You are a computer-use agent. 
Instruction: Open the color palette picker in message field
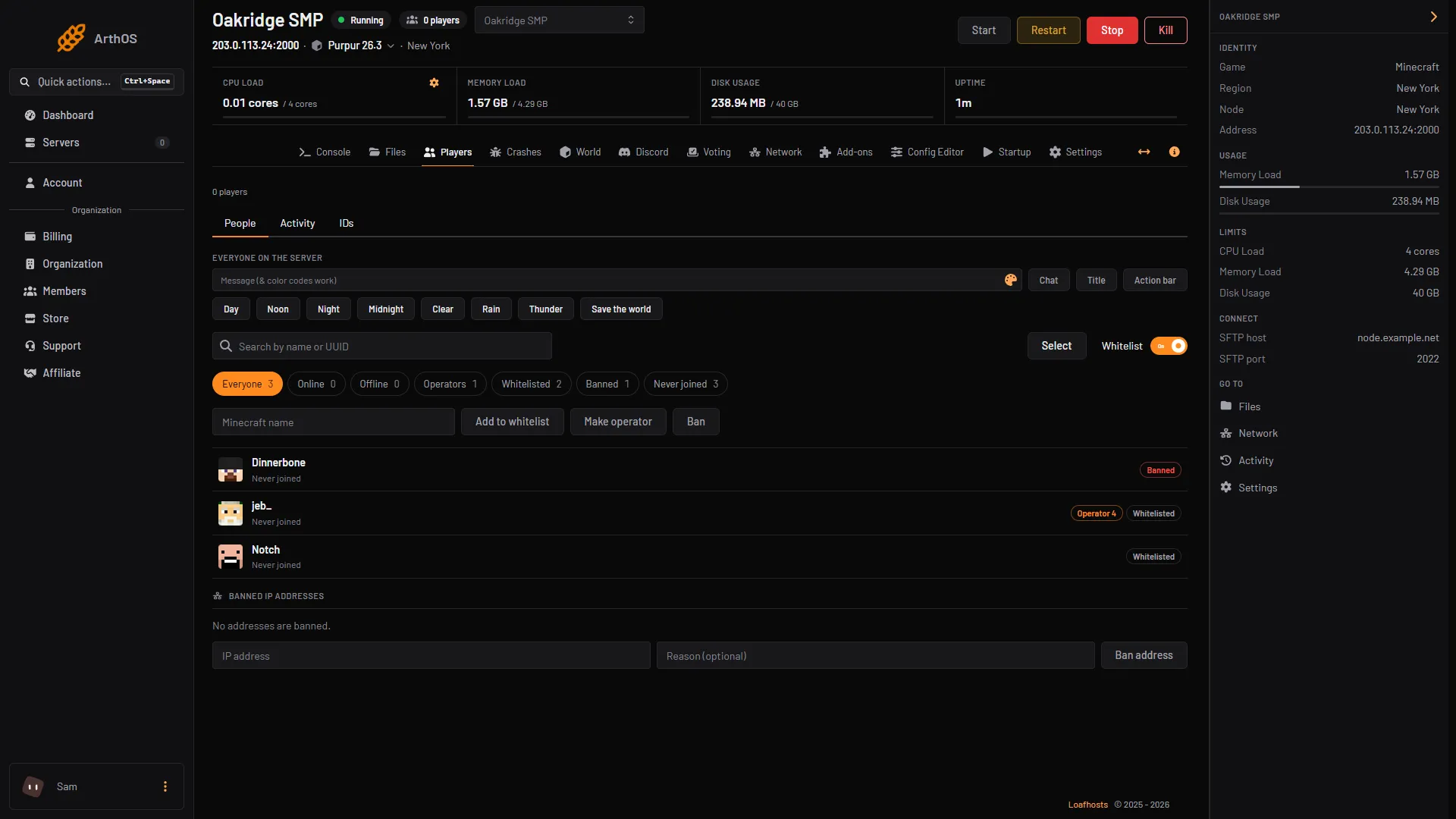(x=1010, y=280)
